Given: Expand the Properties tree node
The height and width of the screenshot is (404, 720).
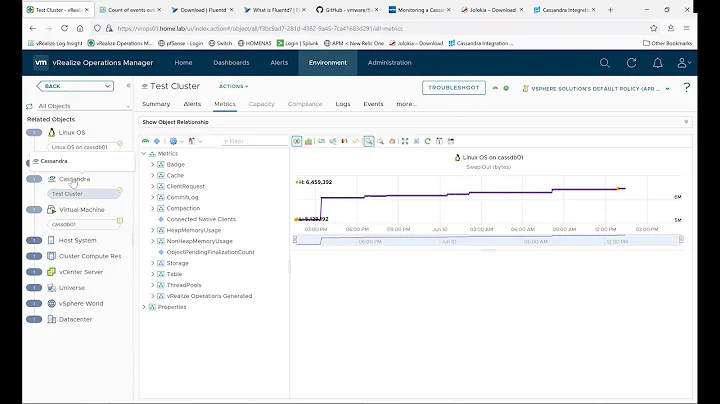Looking at the screenshot, I should [144, 307].
